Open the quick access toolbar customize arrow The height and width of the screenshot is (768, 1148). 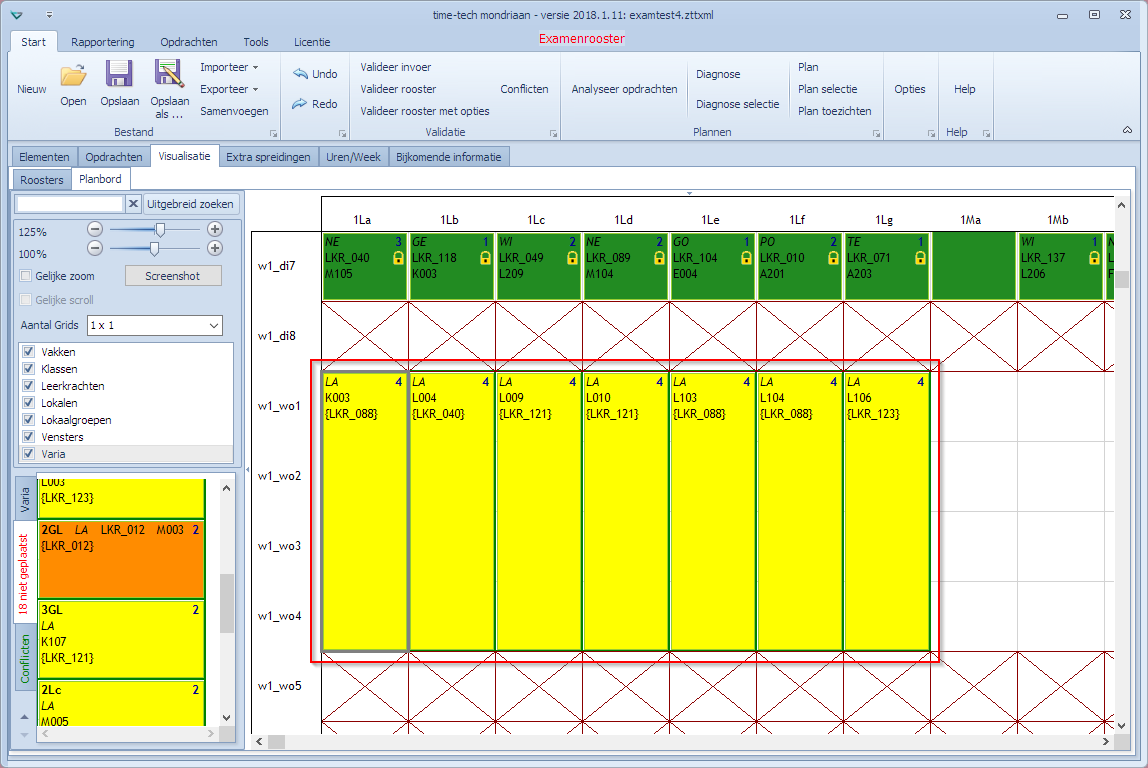coord(49,15)
